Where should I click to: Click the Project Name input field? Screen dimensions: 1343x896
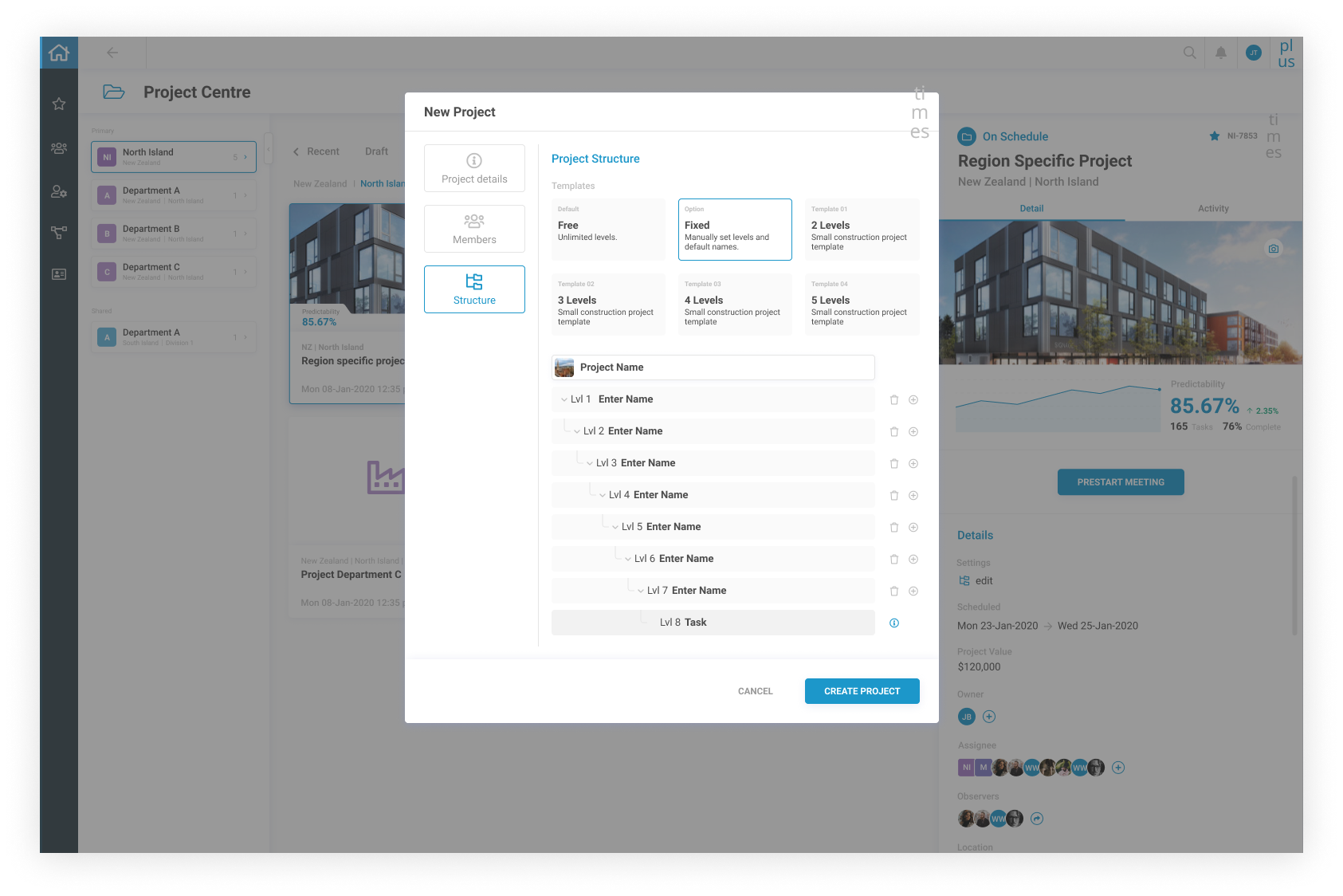pyautogui.click(x=713, y=367)
